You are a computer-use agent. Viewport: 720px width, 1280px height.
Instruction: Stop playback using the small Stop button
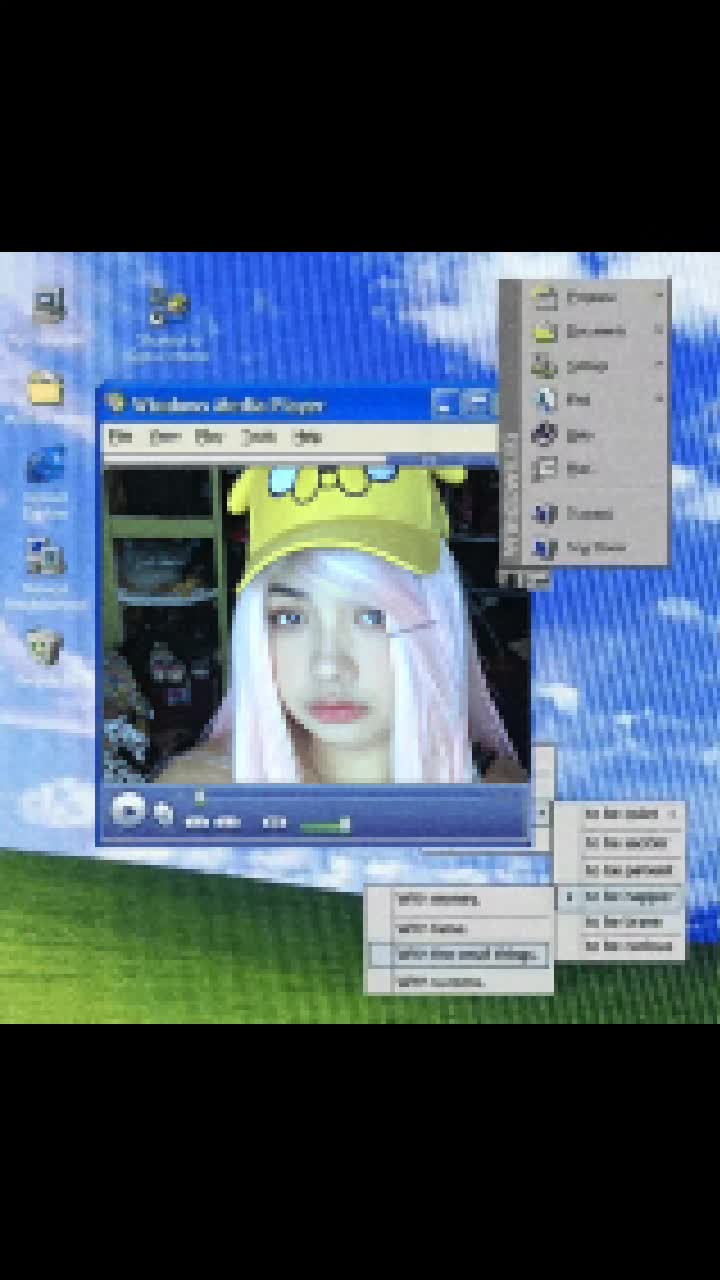(x=163, y=814)
